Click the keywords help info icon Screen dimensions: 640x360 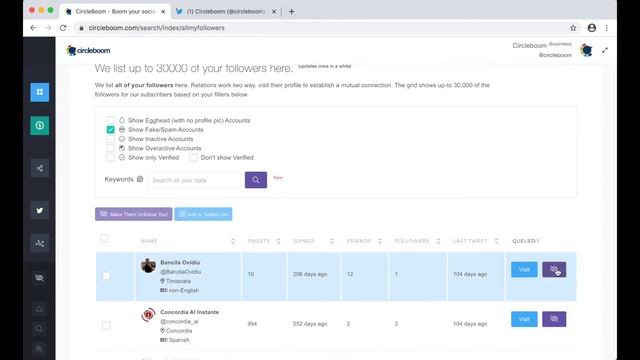[x=140, y=179]
